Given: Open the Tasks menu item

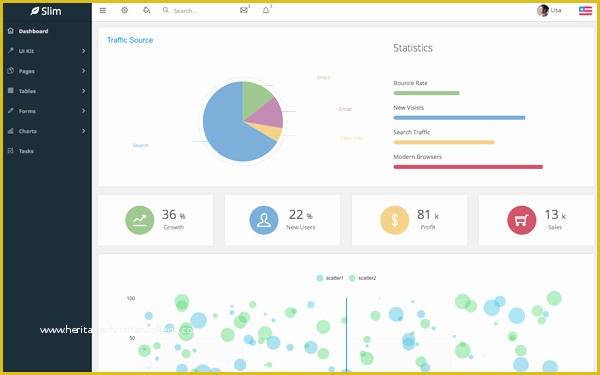Looking at the screenshot, I should [x=47, y=151].
